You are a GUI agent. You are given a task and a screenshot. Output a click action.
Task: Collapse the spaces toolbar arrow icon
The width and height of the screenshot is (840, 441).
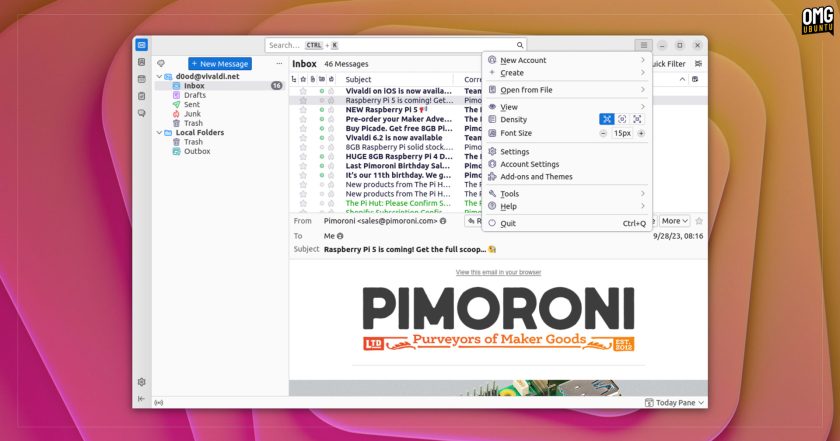[141, 399]
